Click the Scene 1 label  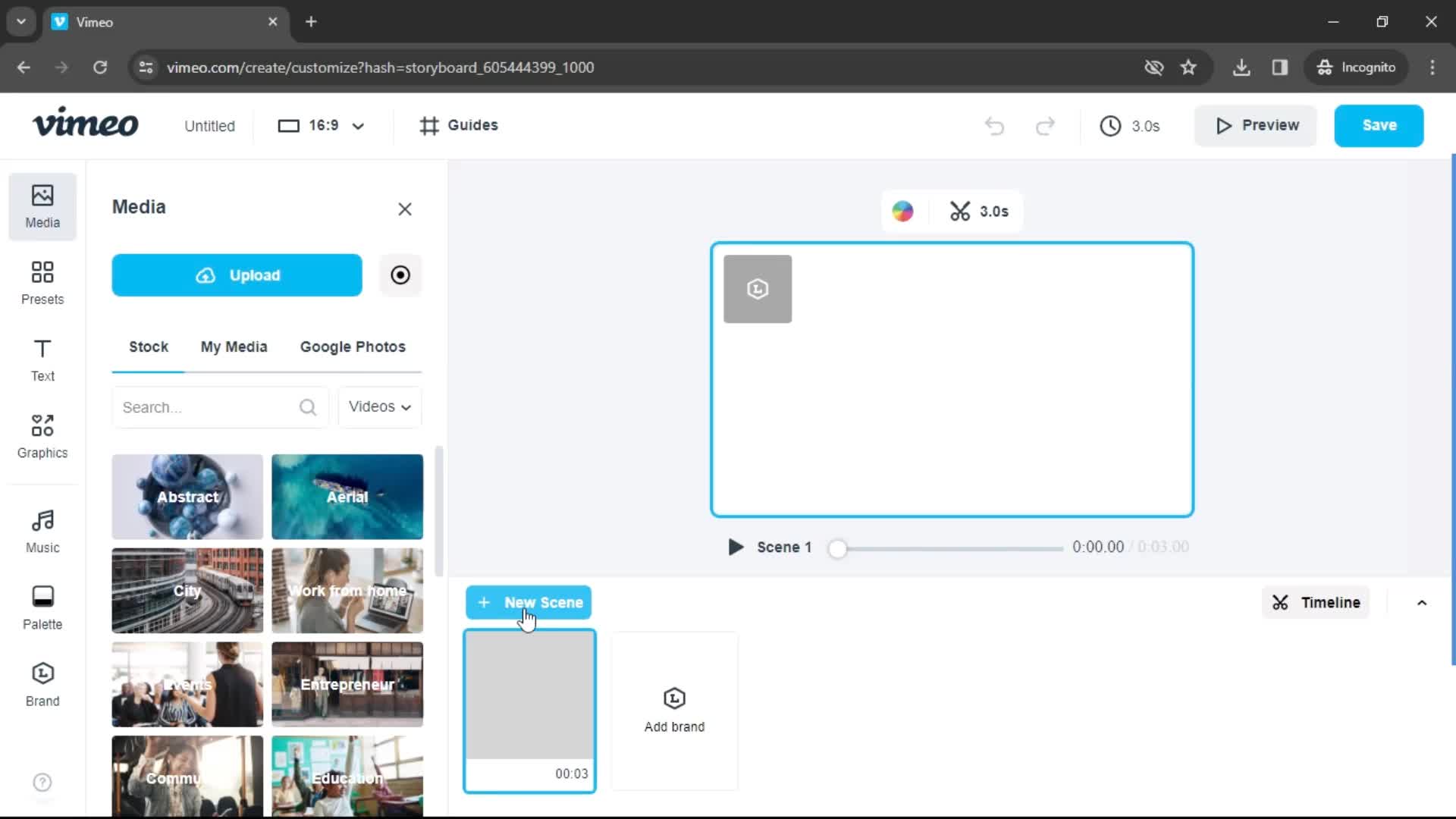click(x=783, y=547)
